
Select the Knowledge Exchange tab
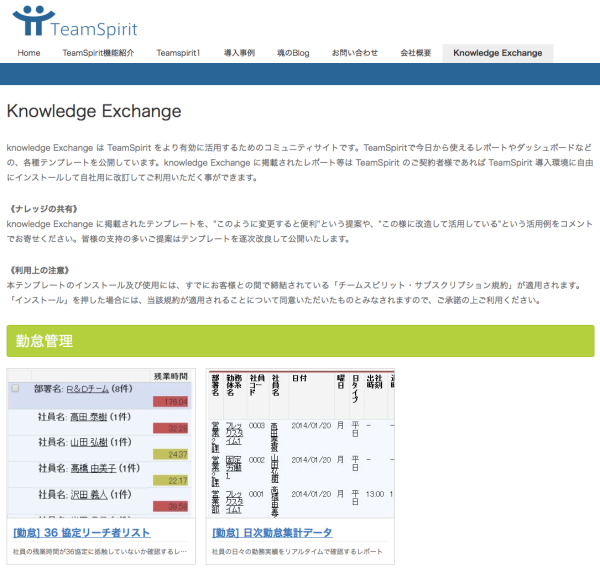[x=497, y=53]
